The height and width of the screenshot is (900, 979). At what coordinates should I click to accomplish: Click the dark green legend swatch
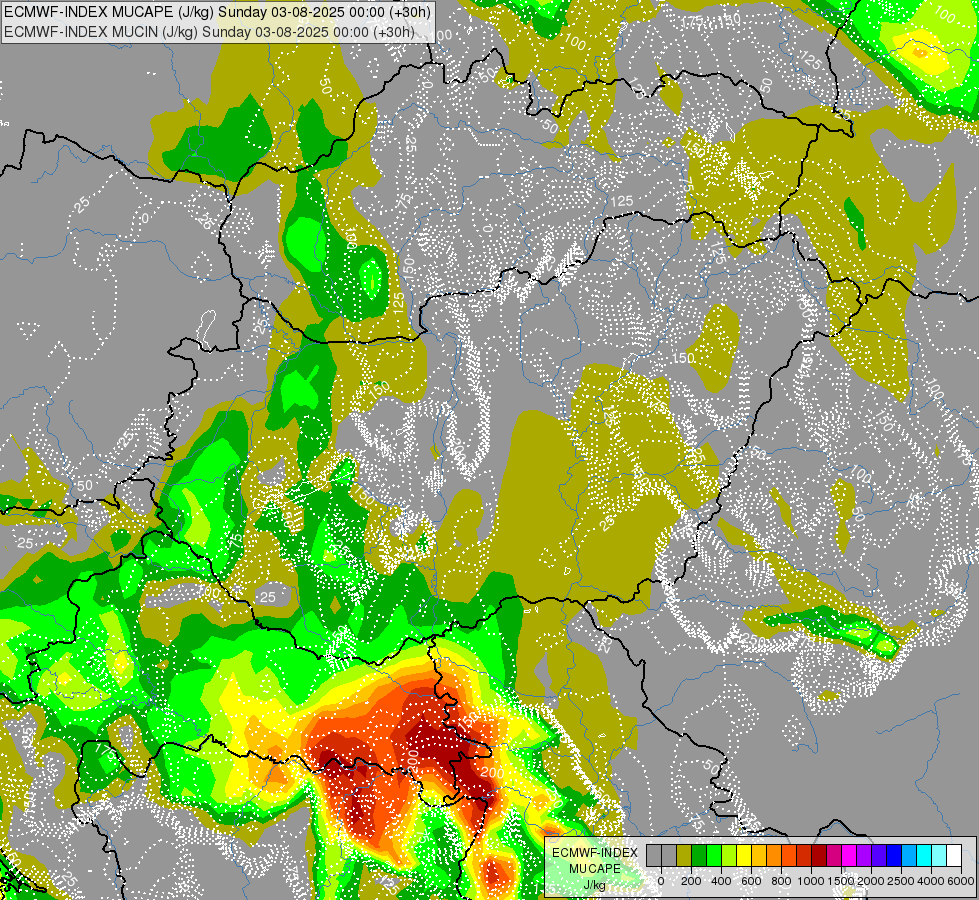(x=699, y=856)
